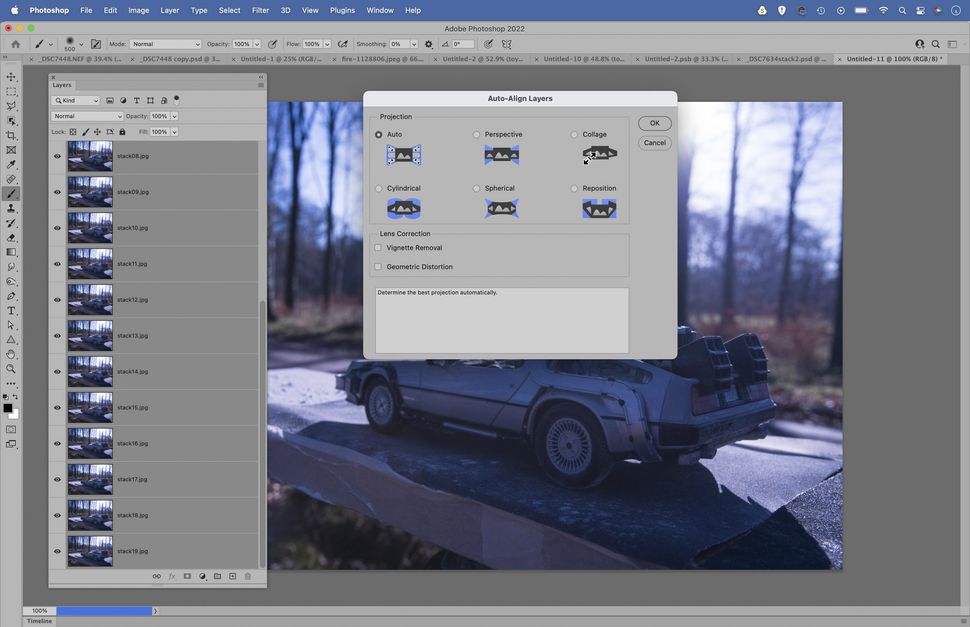Open the Select menu

(230, 11)
